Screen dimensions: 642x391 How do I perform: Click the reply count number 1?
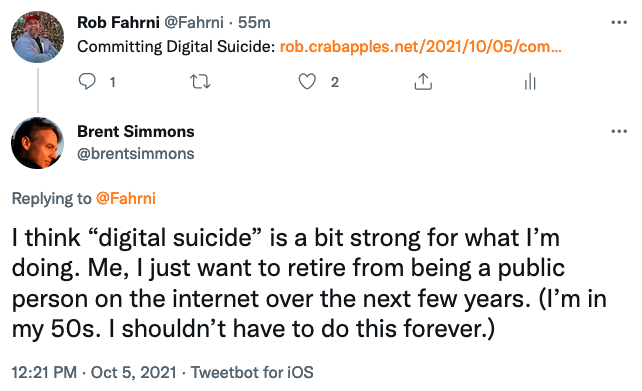point(113,82)
